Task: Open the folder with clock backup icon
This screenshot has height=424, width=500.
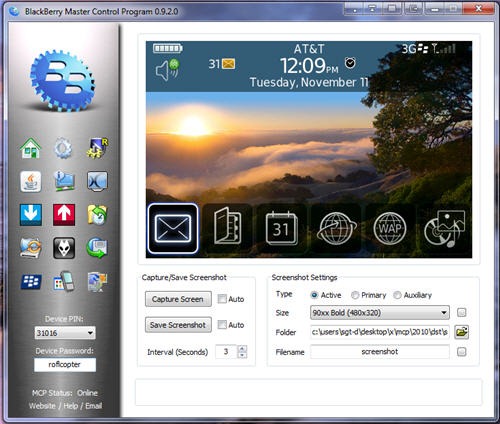Action: click(97, 215)
